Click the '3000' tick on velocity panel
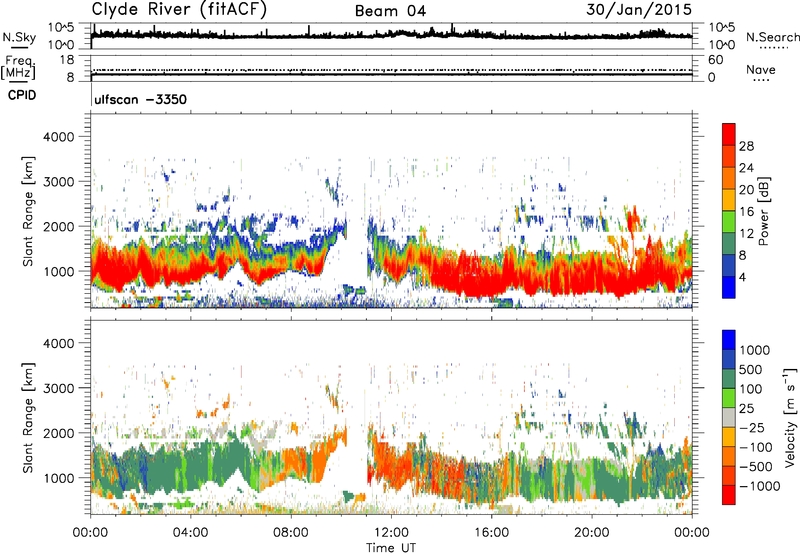 tap(58, 388)
